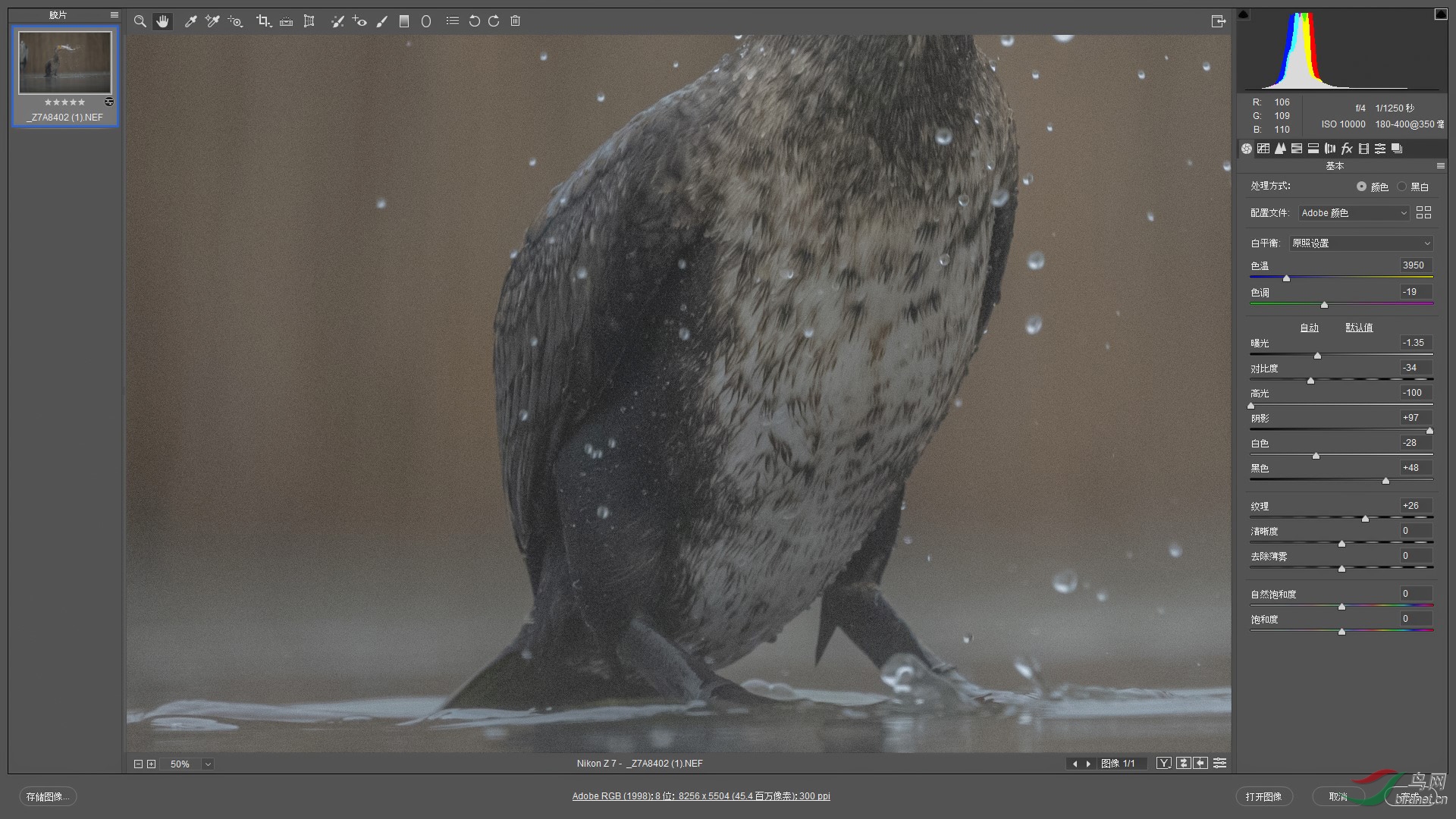Click the 曝光 exposure slider handle
The height and width of the screenshot is (819, 1456).
[1317, 356]
